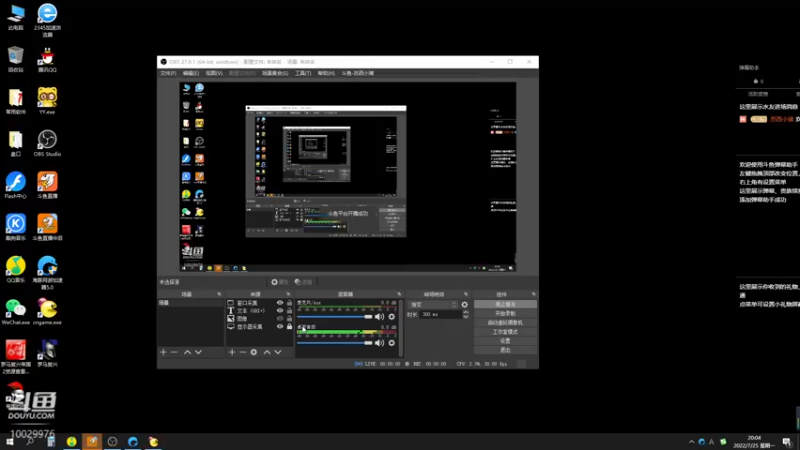Toggle visibility of the 窗口采集 source
Screen dimensions: 800x450
coord(280,303)
